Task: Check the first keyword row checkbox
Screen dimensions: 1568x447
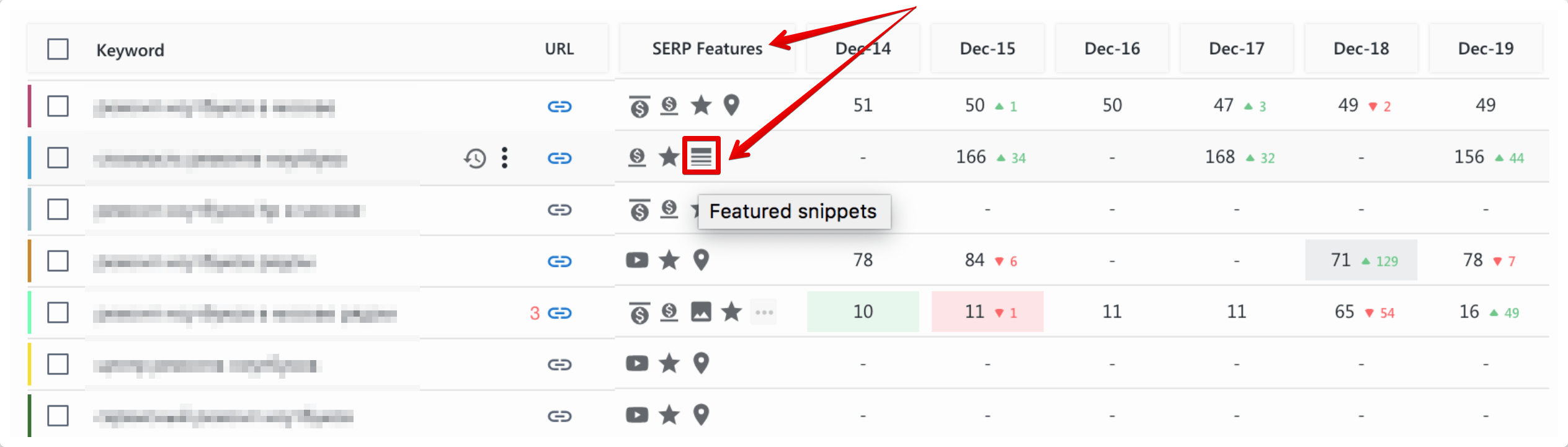Action: pos(58,106)
